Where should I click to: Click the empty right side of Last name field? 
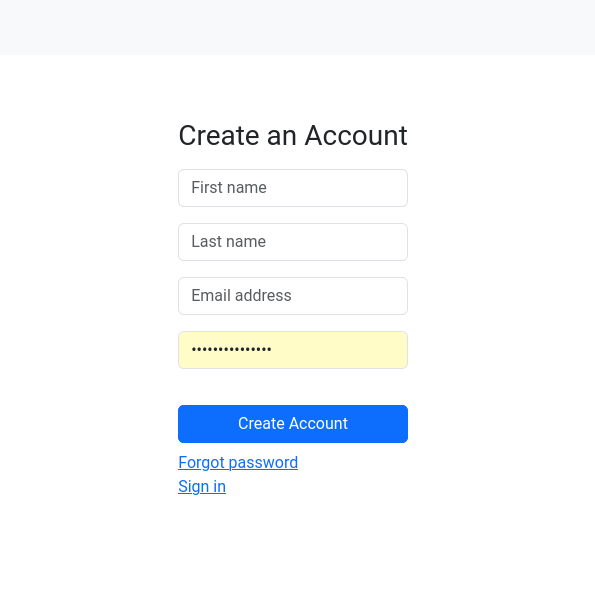(x=338, y=242)
